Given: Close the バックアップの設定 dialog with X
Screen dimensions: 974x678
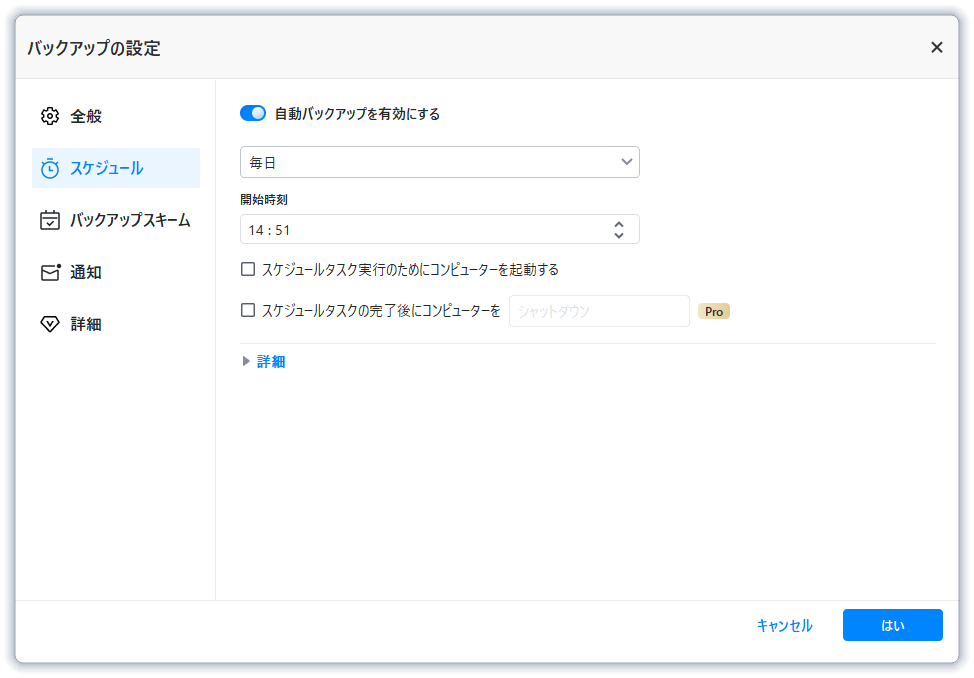Looking at the screenshot, I should click(937, 47).
